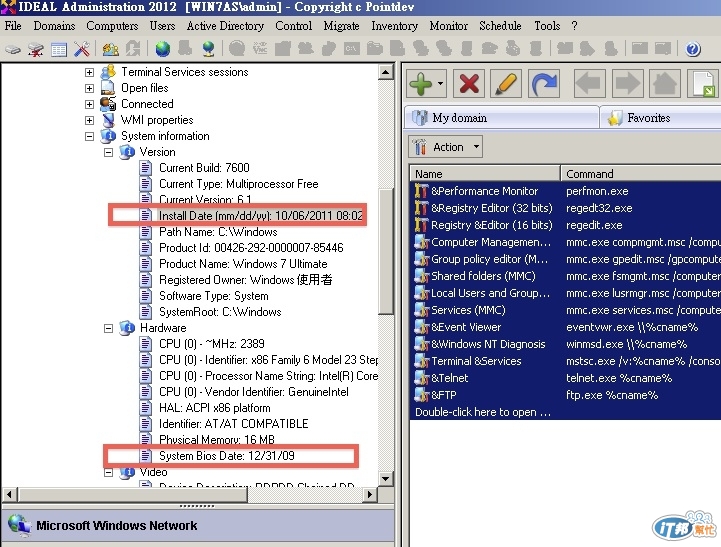Click the users group icon in toolbar
Screen dimensions: 721x547
coord(110,49)
